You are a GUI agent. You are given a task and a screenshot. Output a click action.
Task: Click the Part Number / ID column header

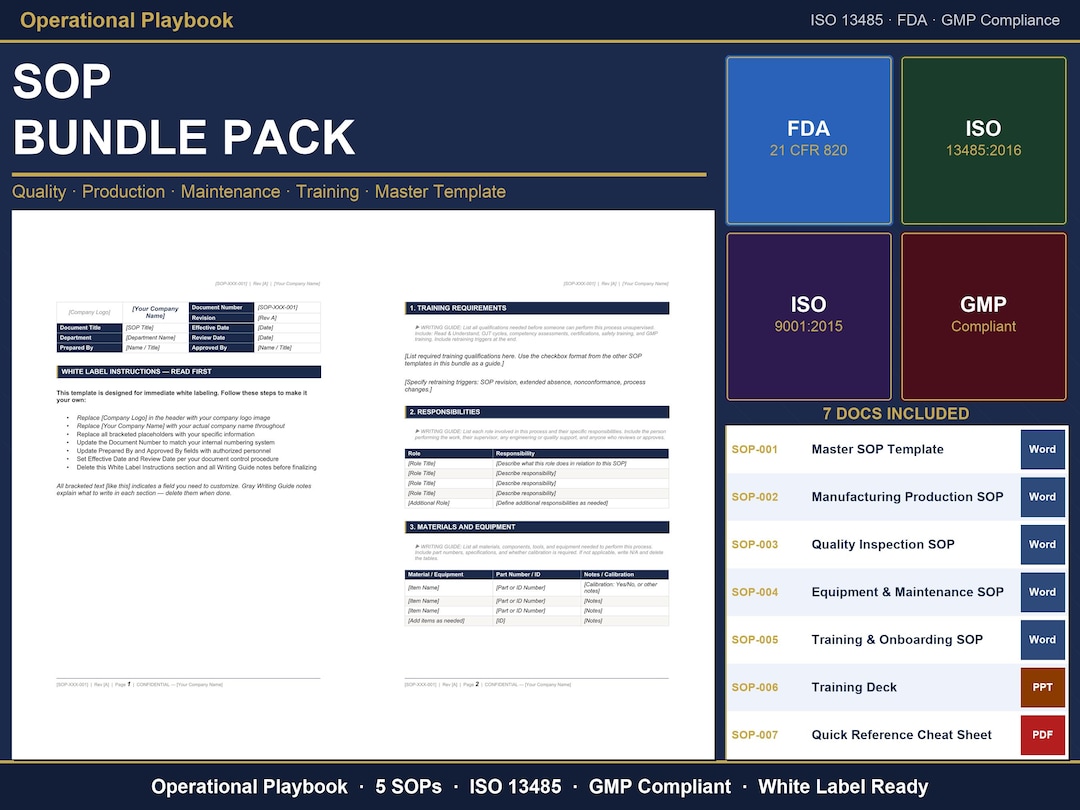point(537,574)
